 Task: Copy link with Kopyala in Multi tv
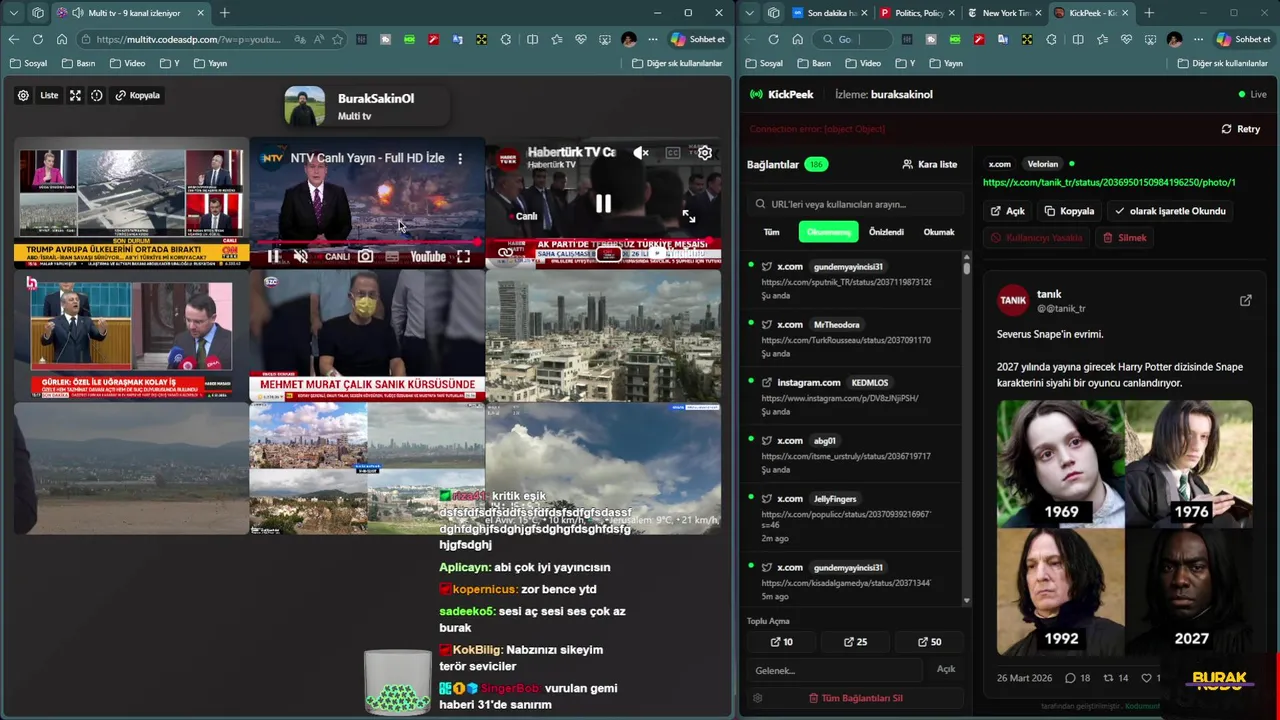pos(137,95)
